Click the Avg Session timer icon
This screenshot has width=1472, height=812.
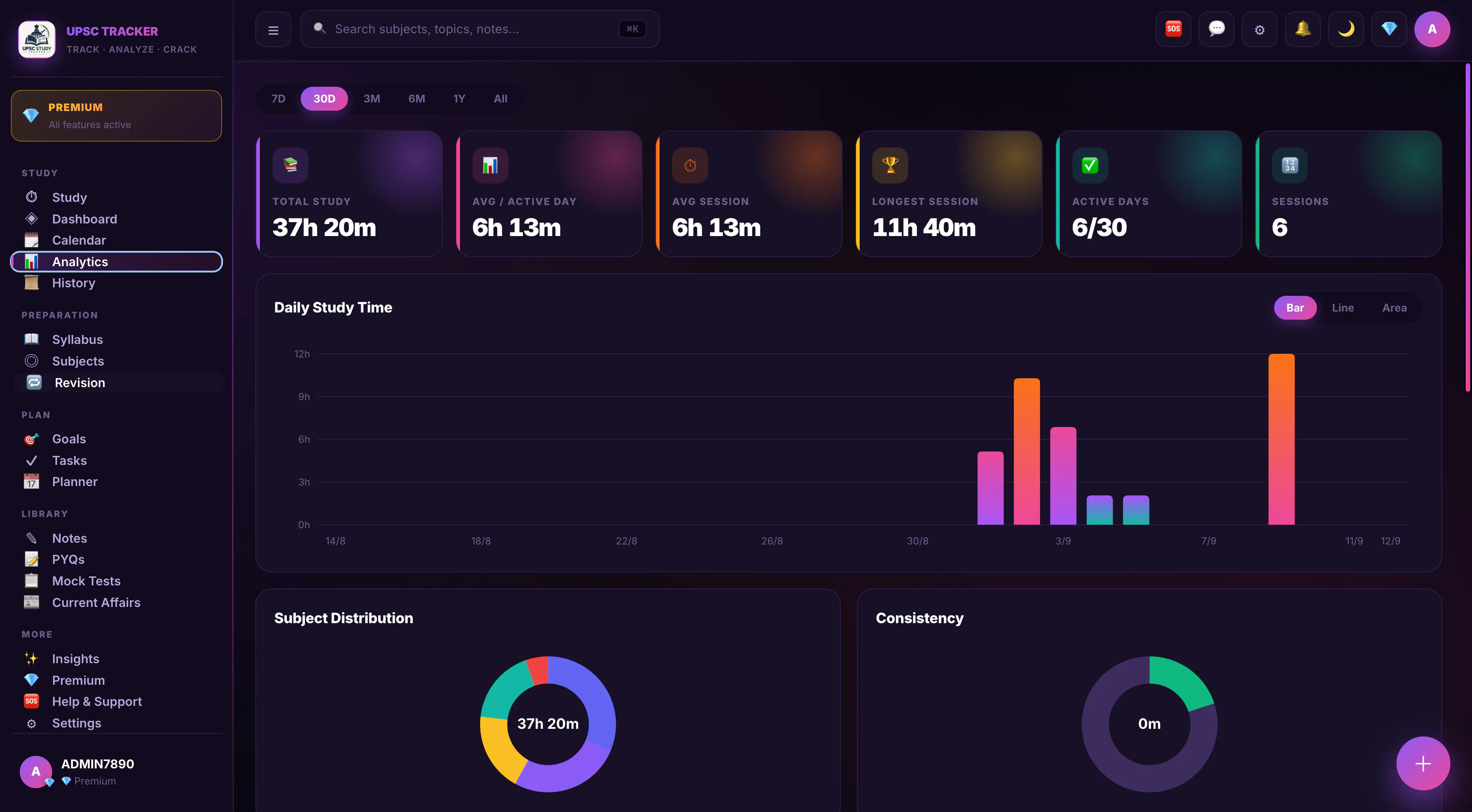point(690,165)
